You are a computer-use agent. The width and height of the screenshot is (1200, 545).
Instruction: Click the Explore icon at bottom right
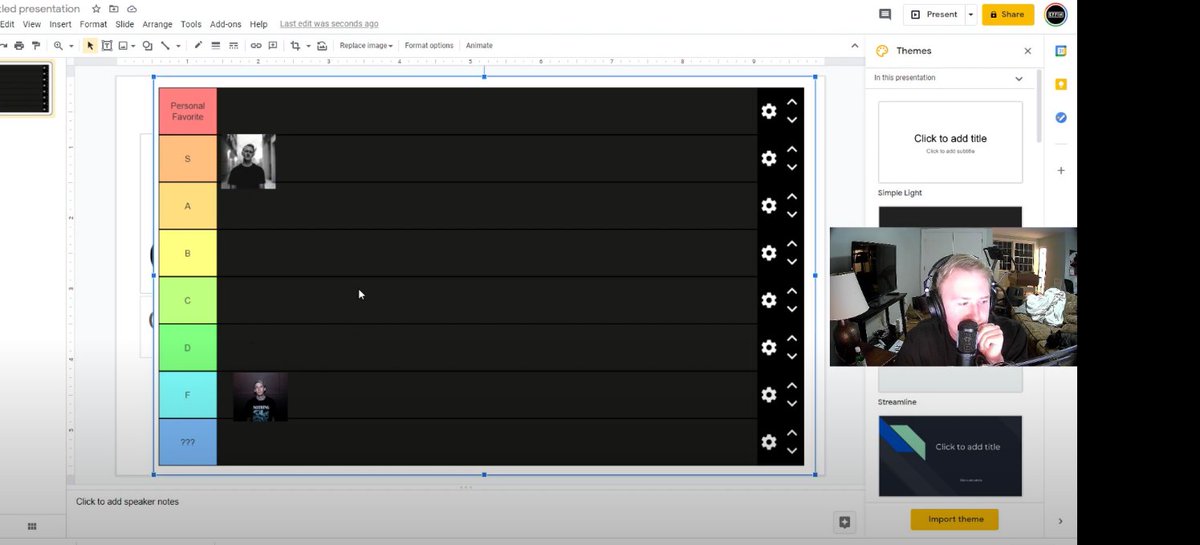pyautogui.click(x=845, y=522)
